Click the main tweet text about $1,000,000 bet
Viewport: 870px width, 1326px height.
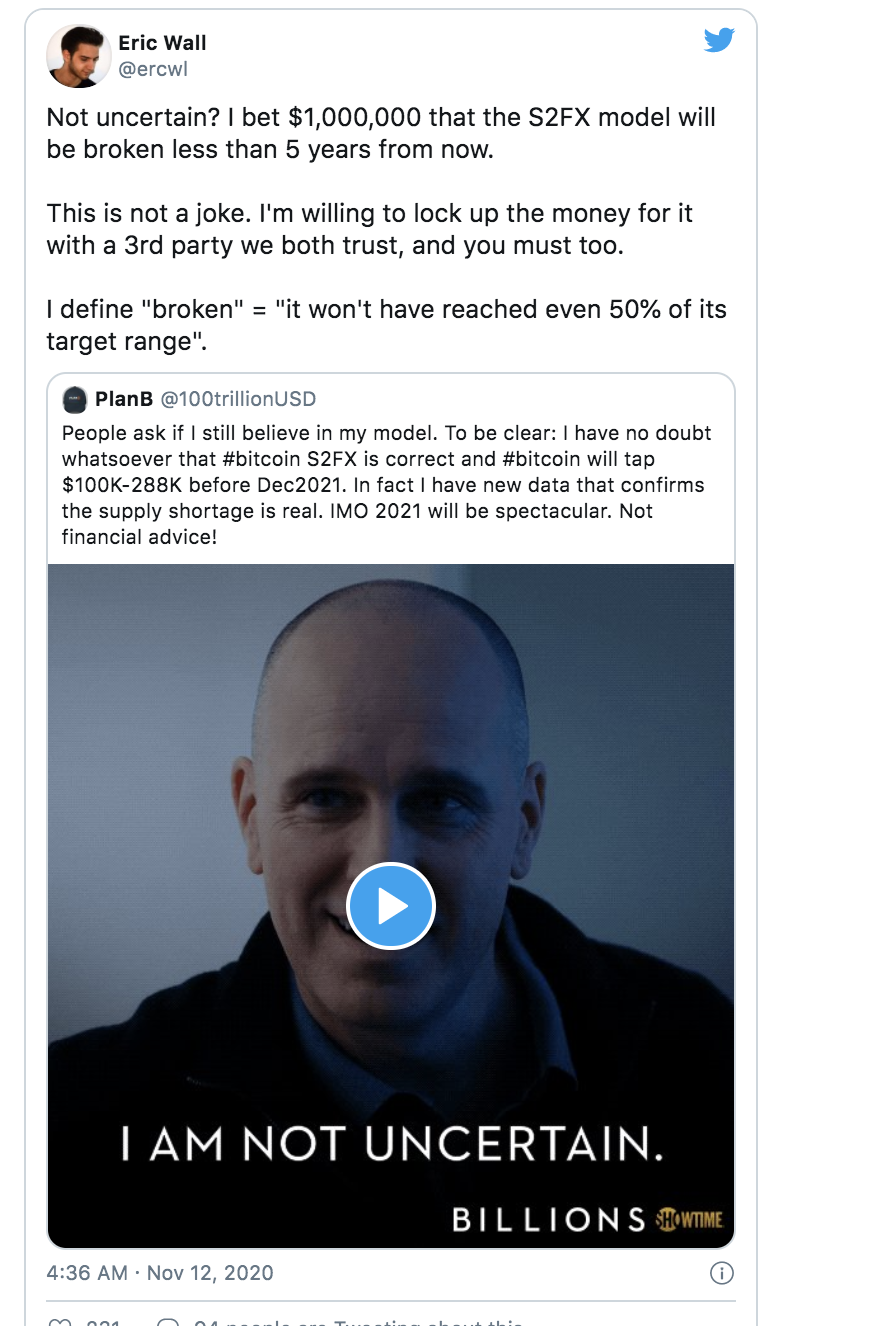pyautogui.click(x=386, y=231)
